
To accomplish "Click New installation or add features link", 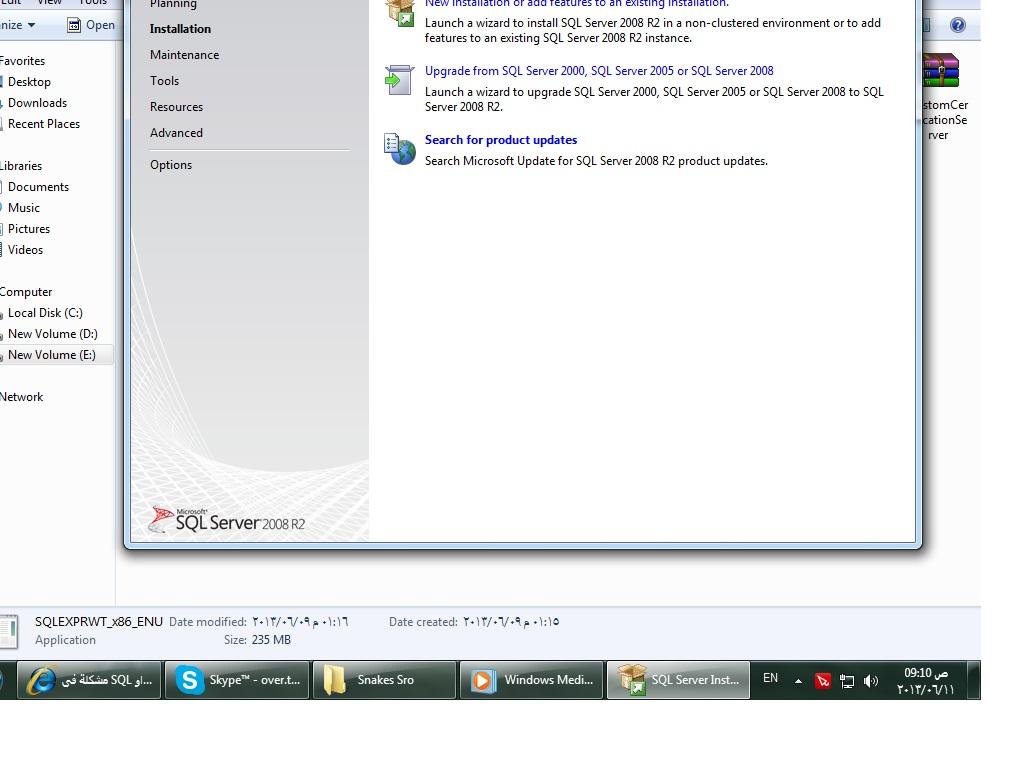I will point(577,3).
